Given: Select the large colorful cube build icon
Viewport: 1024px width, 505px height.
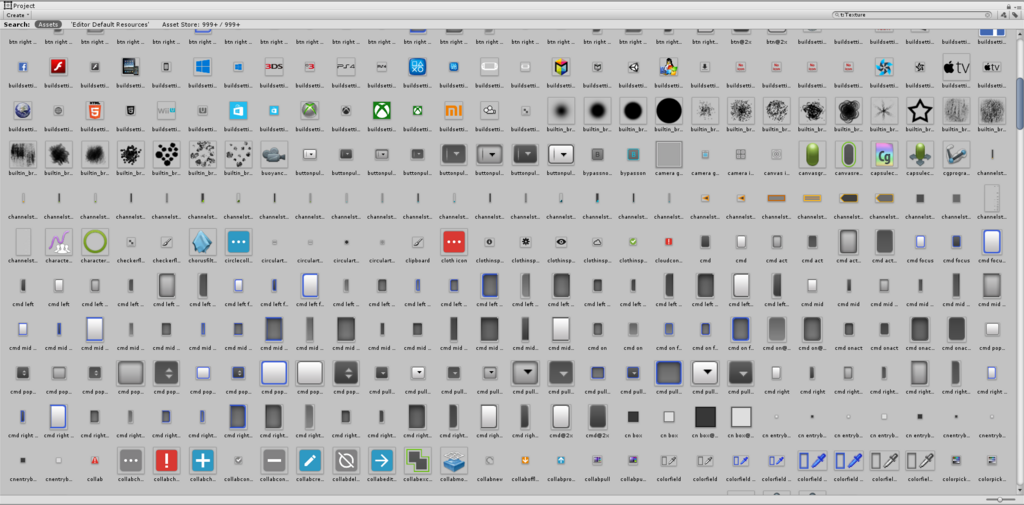Looking at the screenshot, I should 560,67.
